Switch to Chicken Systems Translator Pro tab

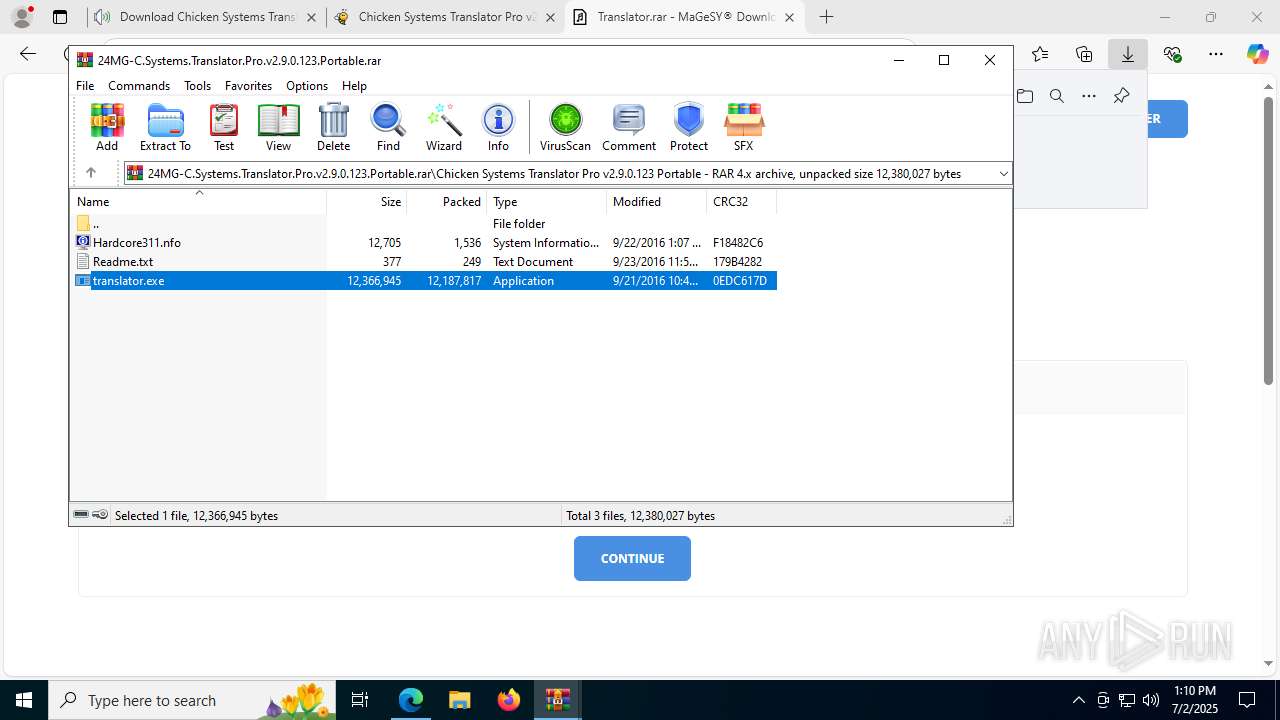click(446, 17)
